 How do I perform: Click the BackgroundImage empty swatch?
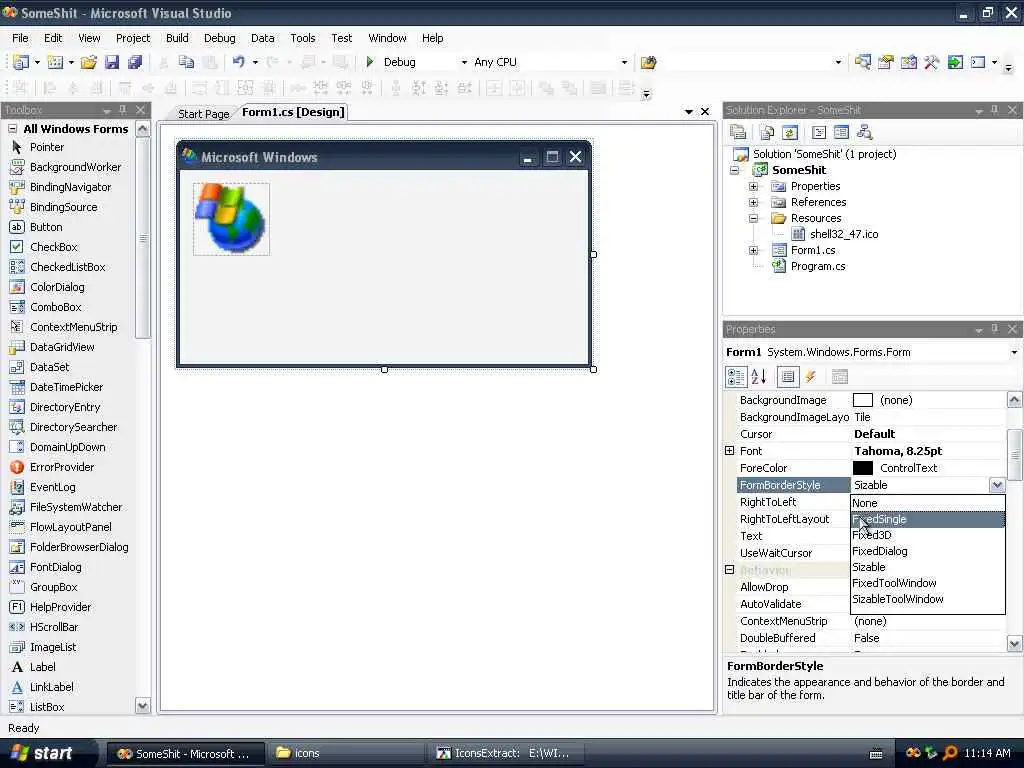863,400
